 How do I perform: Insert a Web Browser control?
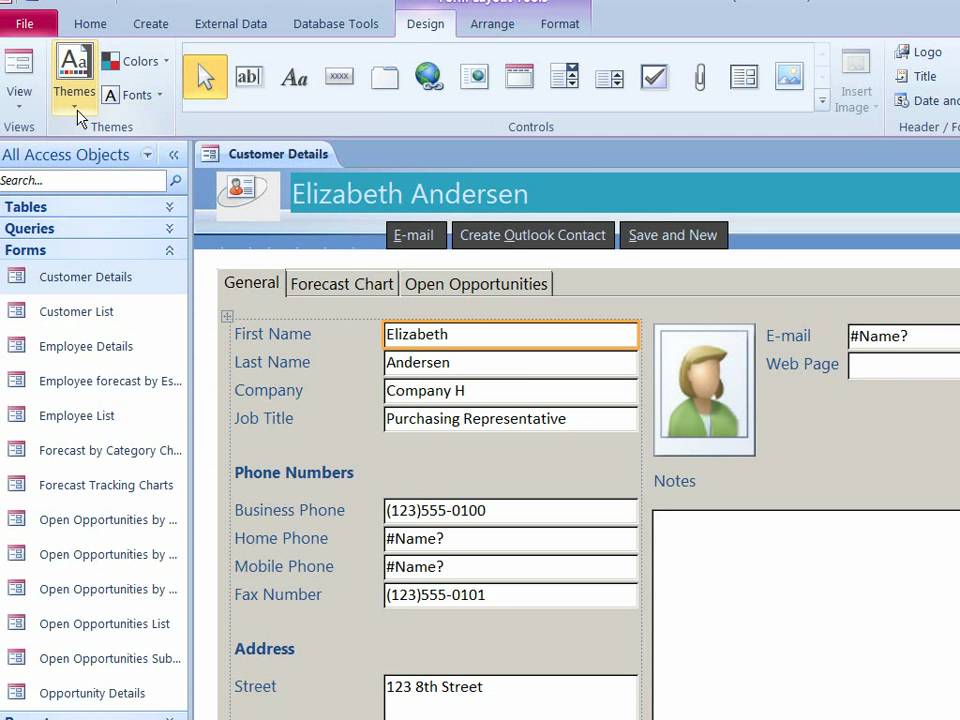[x=474, y=77]
